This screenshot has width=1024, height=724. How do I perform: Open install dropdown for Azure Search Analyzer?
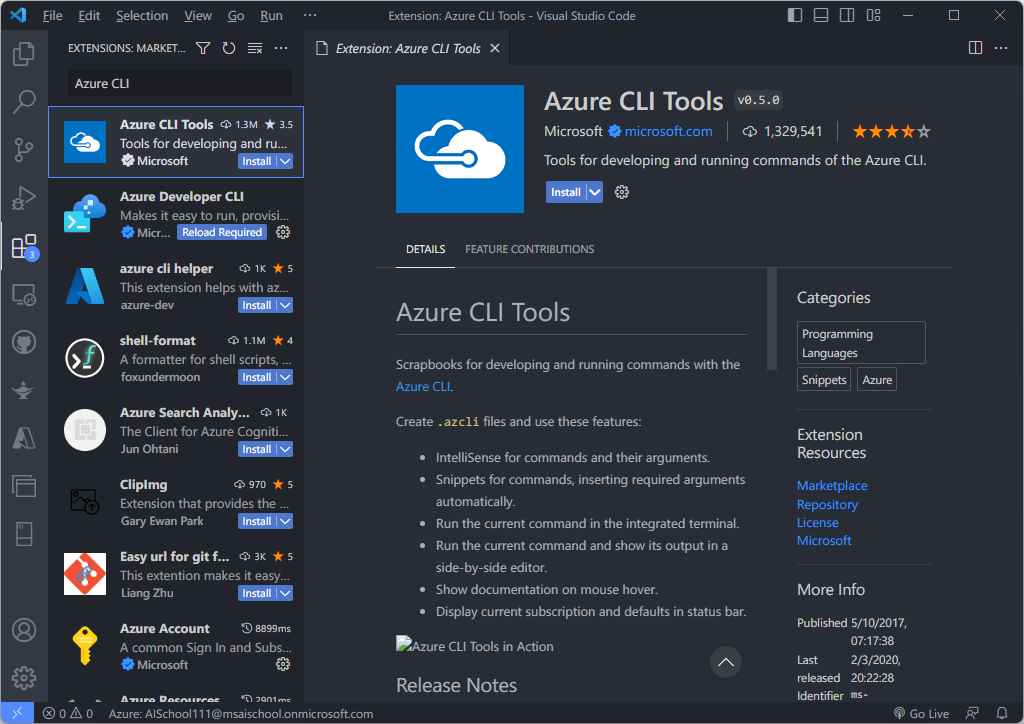tap(285, 449)
